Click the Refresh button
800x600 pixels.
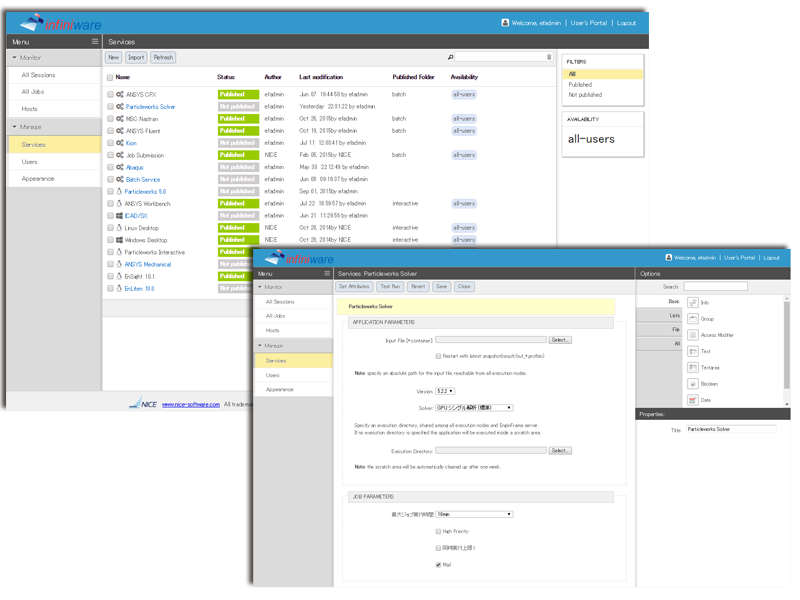coord(163,58)
